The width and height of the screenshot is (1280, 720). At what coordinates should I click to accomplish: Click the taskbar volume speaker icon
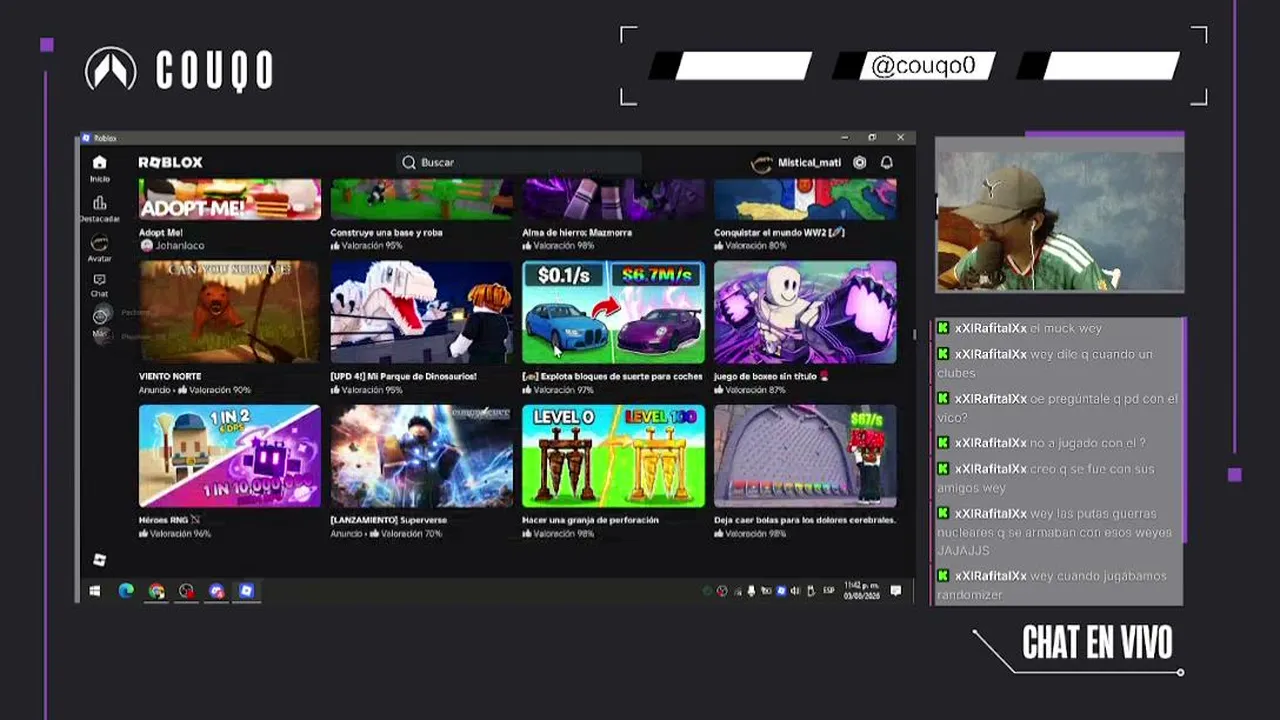pyautogui.click(x=795, y=591)
